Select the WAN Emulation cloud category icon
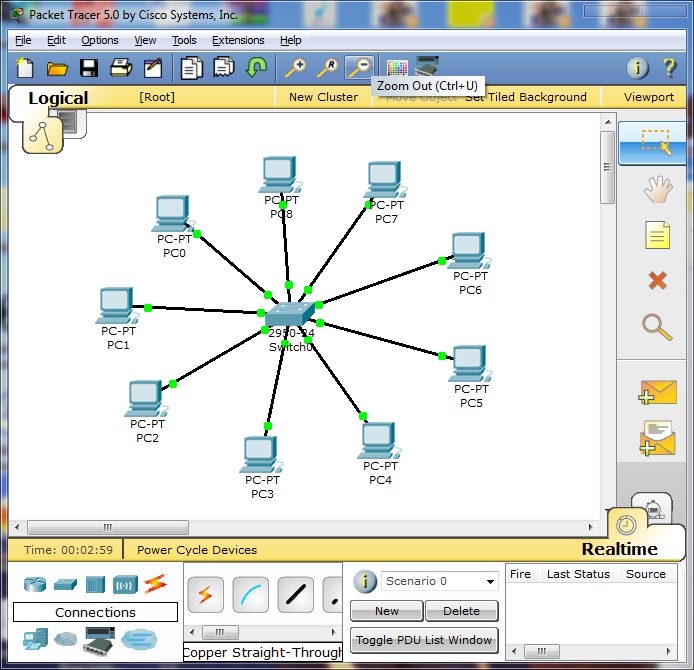694x670 pixels. click(66, 639)
